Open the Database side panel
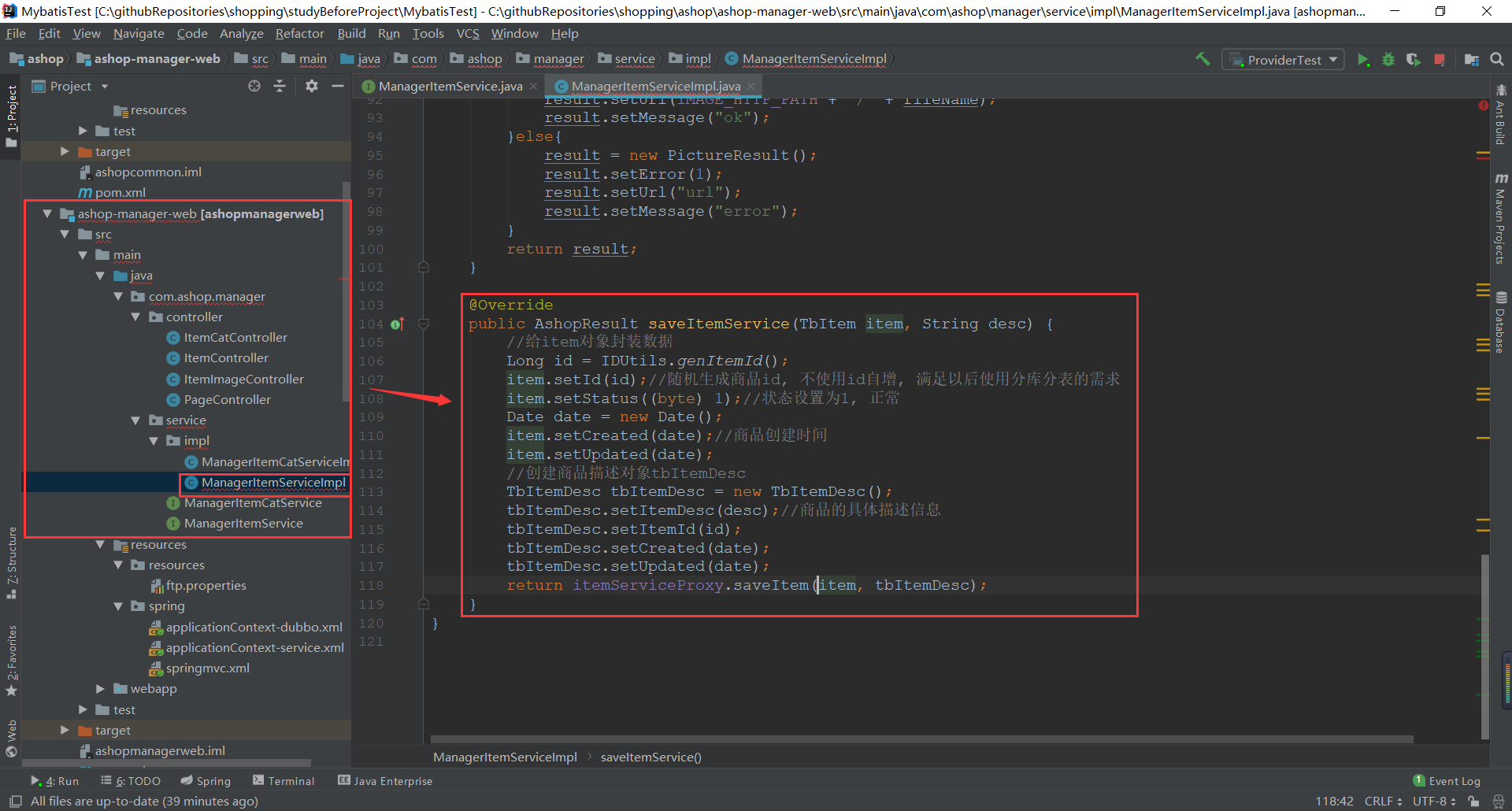 pos(1501,323)
